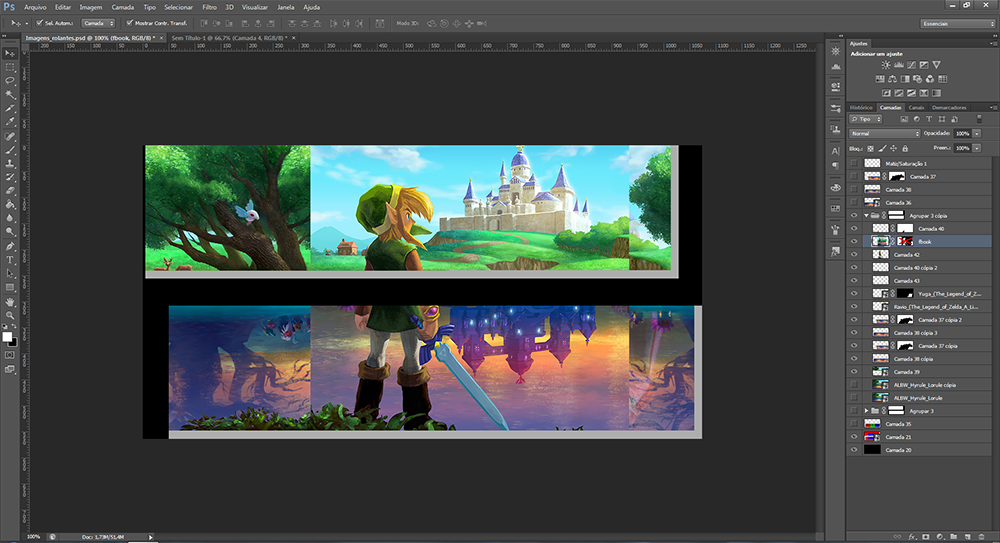Lock all with padlock icon

pos(905,149)
